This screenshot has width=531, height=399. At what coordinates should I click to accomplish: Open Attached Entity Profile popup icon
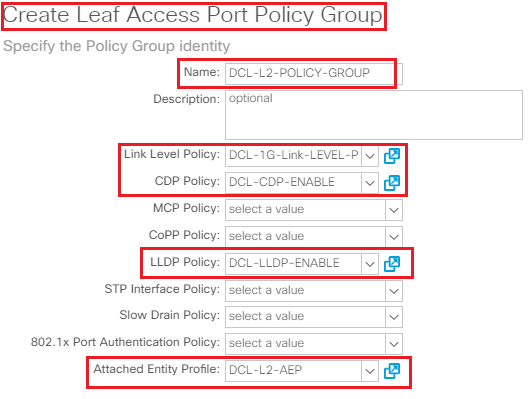coord(392,371)
